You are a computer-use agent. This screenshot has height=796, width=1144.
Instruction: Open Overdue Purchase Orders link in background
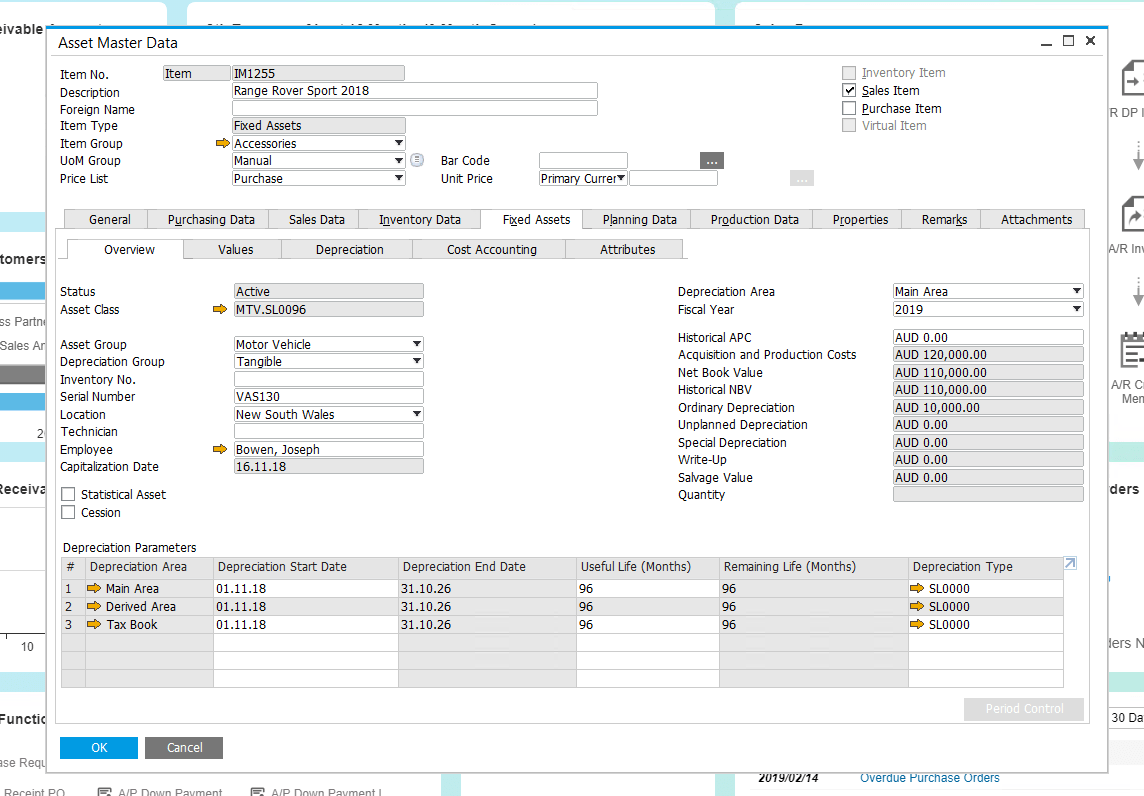(930, 778)
